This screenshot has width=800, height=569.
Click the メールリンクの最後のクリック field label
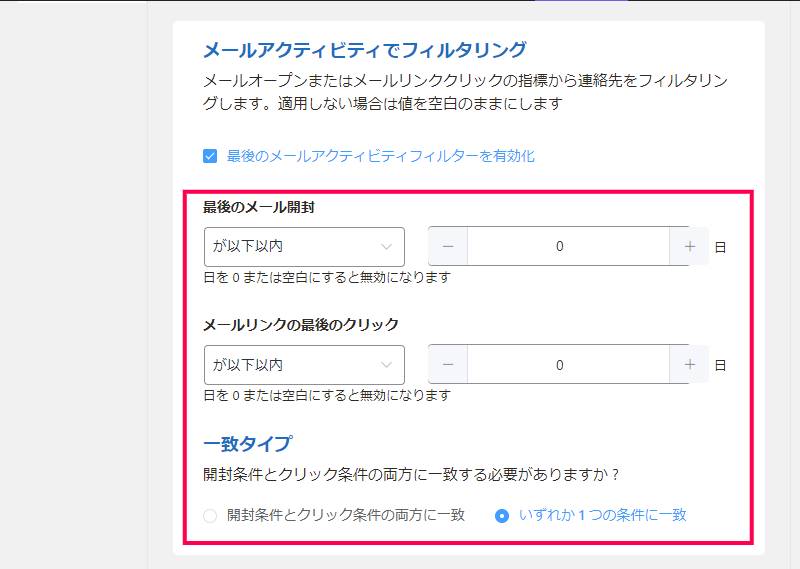pyautogui.click(x=301, y=325)
